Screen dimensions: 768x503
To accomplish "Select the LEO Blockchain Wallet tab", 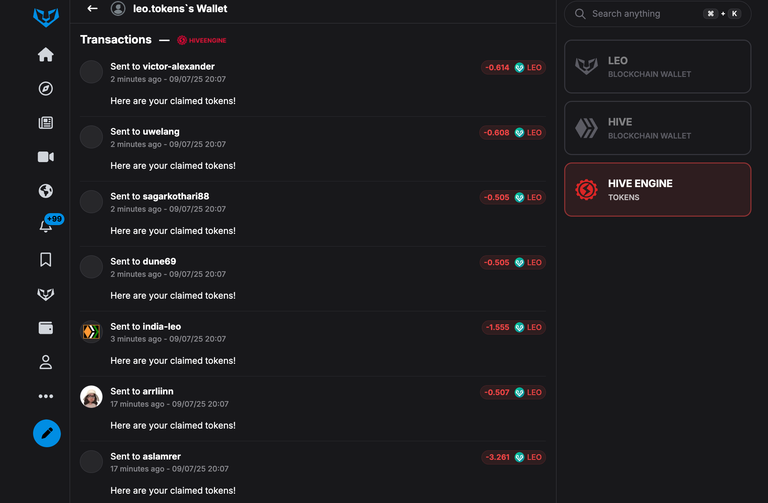I will coord(657,67).
